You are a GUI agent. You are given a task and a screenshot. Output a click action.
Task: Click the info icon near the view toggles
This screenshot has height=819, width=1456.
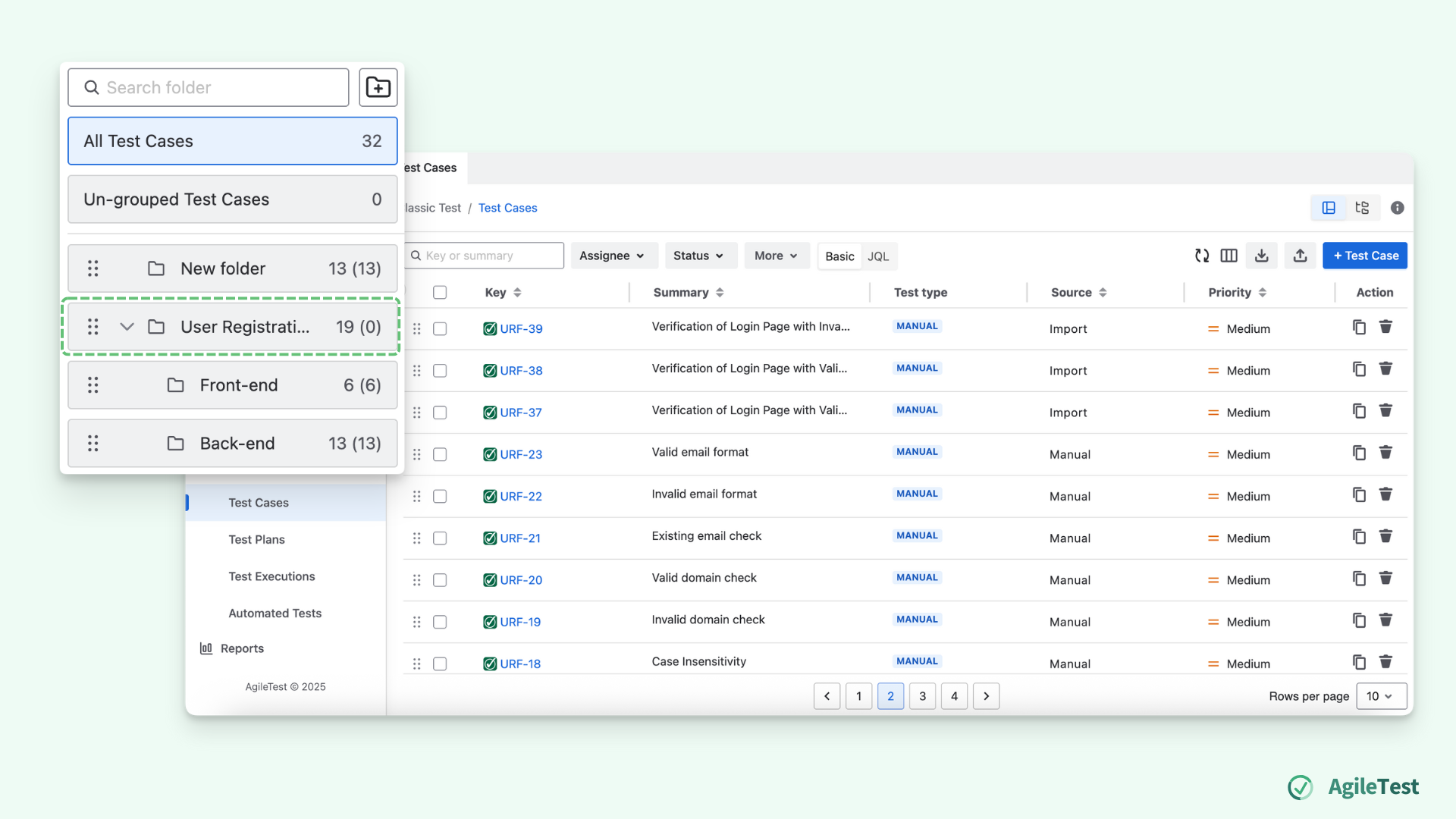tap(1398, 207)
